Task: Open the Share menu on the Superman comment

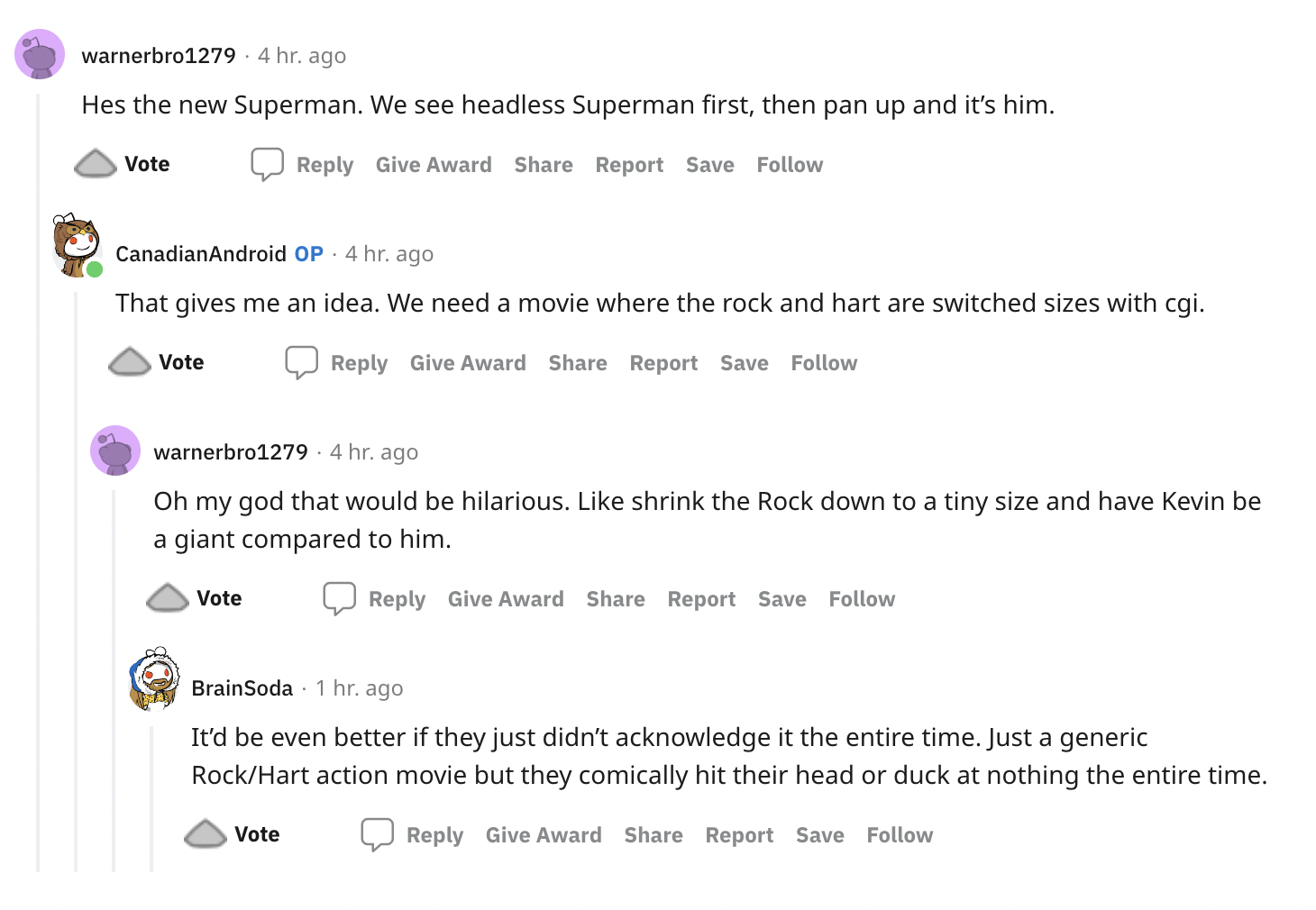Action: pyautogui.click(x=543, y=164)
